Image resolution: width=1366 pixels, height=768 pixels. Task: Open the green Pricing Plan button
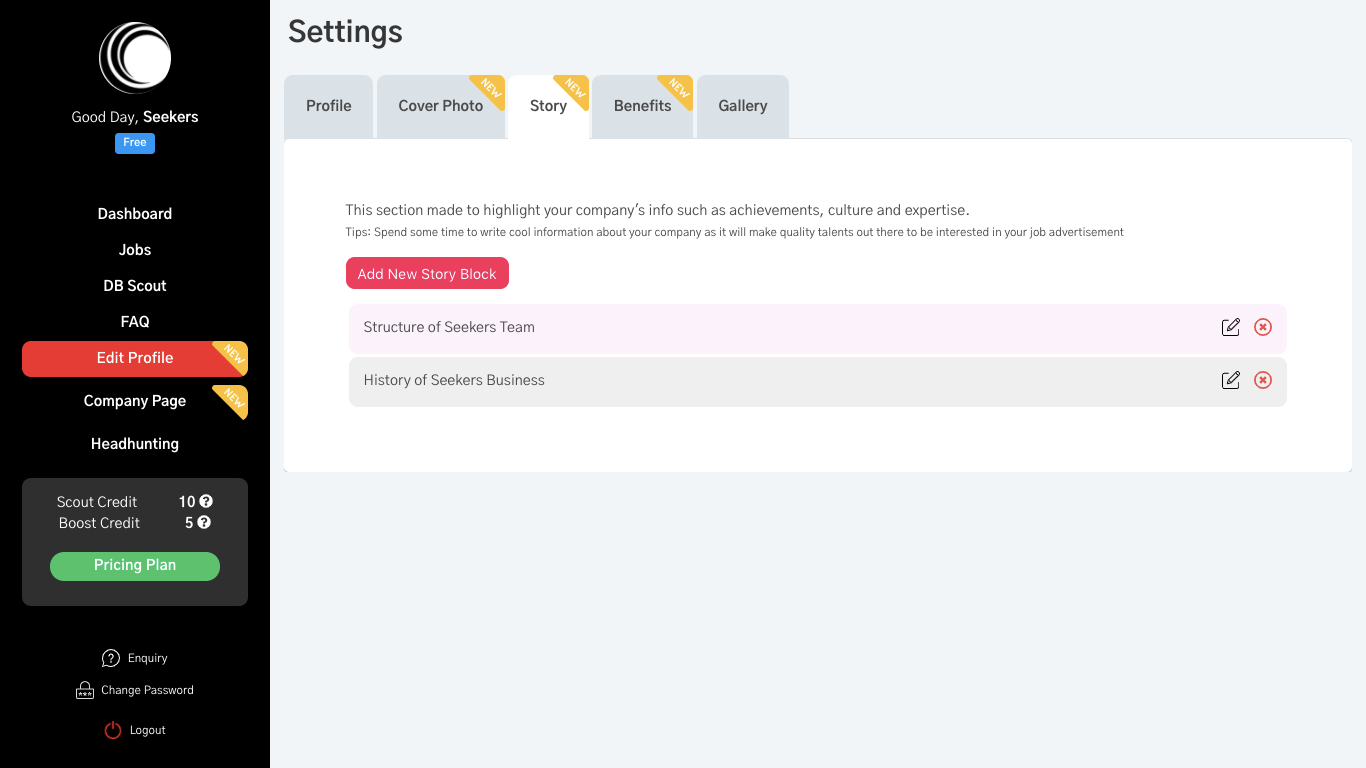pos(135,566)
